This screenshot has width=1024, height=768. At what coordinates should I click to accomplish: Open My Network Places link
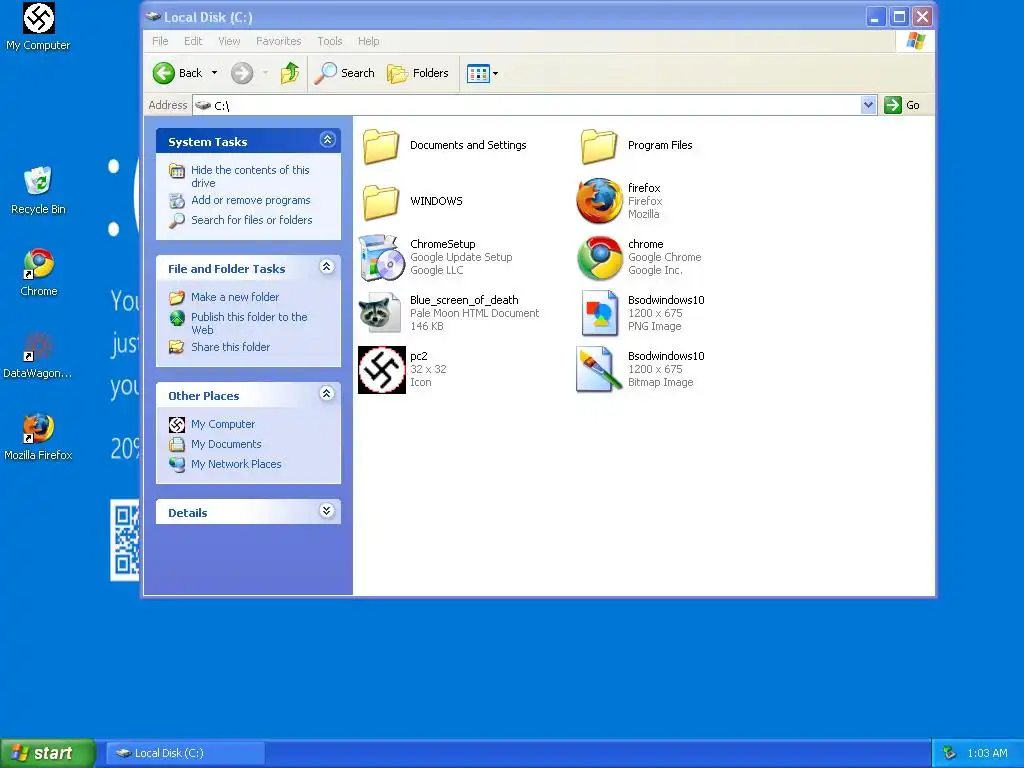coord(236,464)
